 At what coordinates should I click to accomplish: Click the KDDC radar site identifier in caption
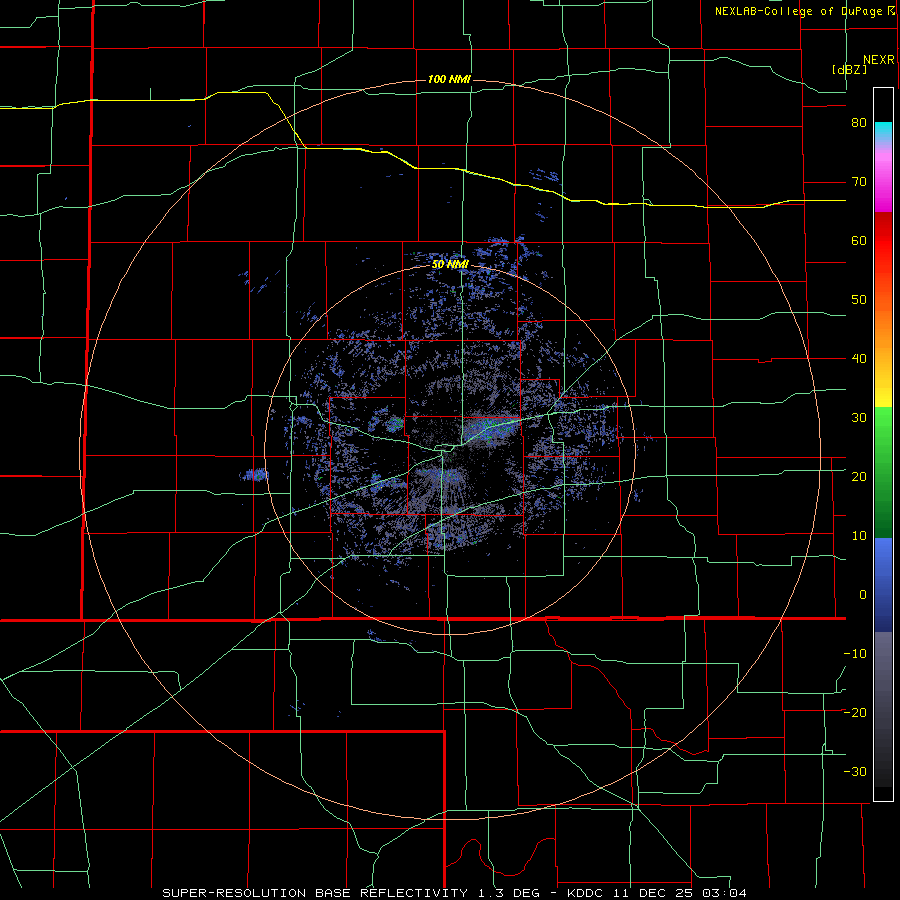click(x=587, y=893)
